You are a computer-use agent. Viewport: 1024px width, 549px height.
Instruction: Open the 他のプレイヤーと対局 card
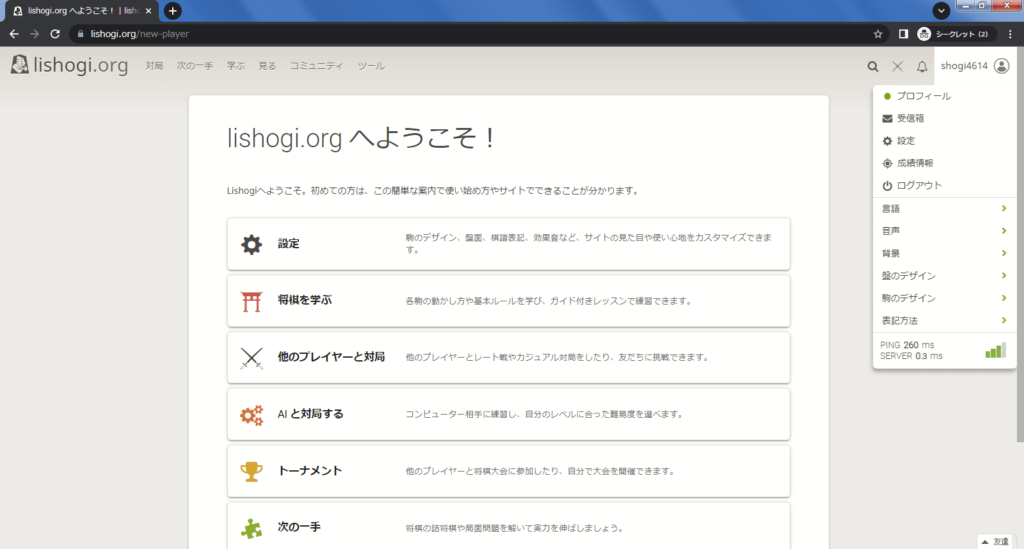coord(509,358)
